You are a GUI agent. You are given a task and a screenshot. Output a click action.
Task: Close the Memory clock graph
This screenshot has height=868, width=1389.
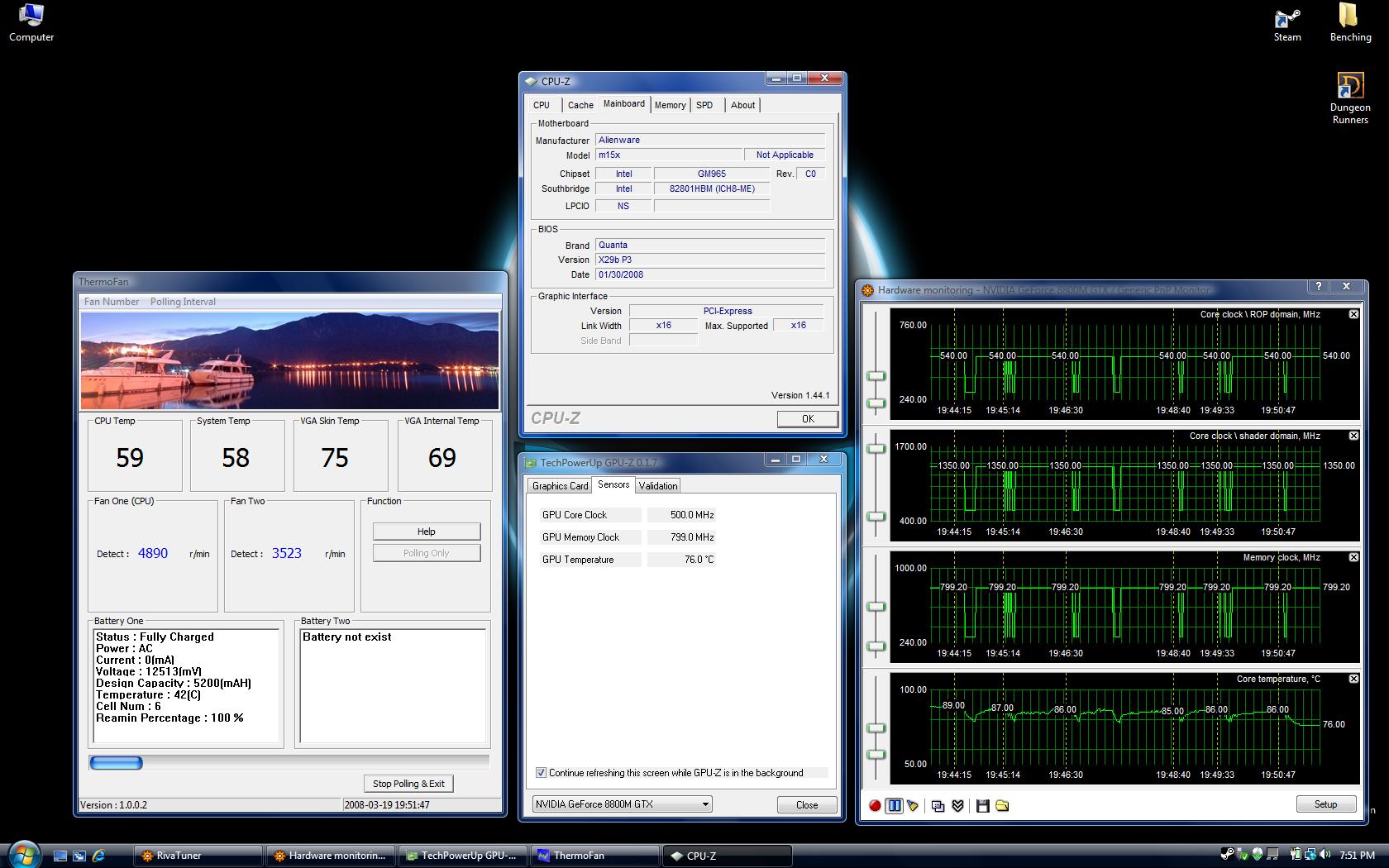tap(1353, 557)
